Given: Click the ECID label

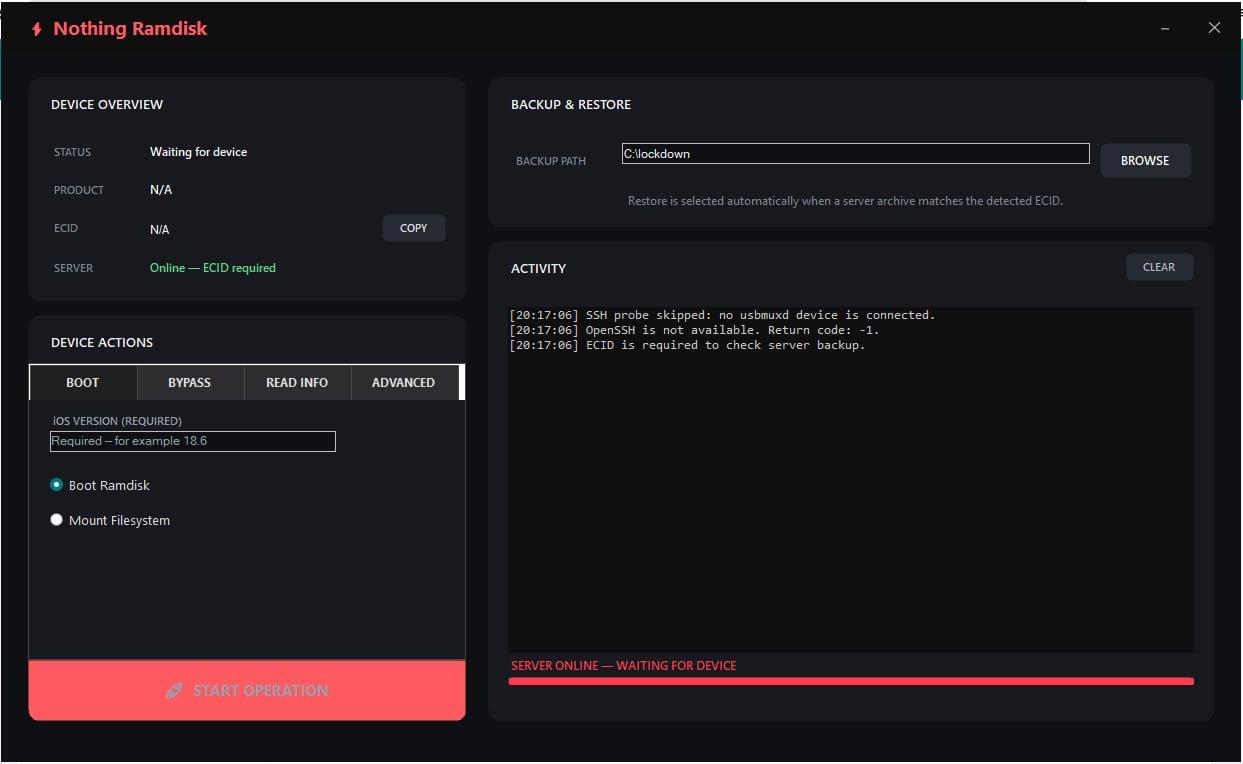Looking at the screenshot, I should click(x=66, y=228).
